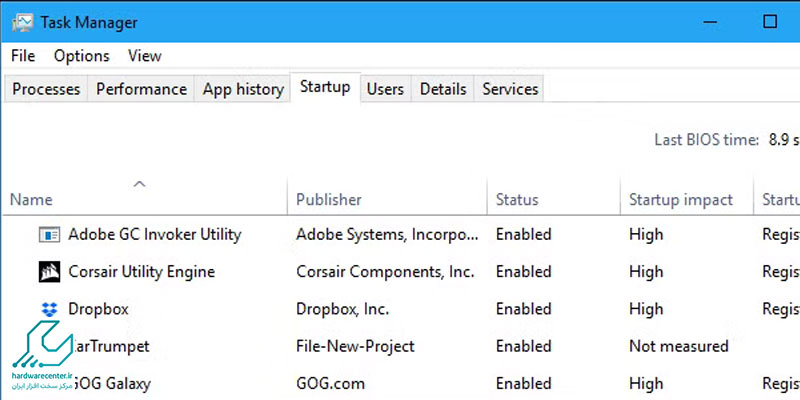Click the Not measured startup impact value
This screenshot has width=800, height=400.
[x=679, y=346]
